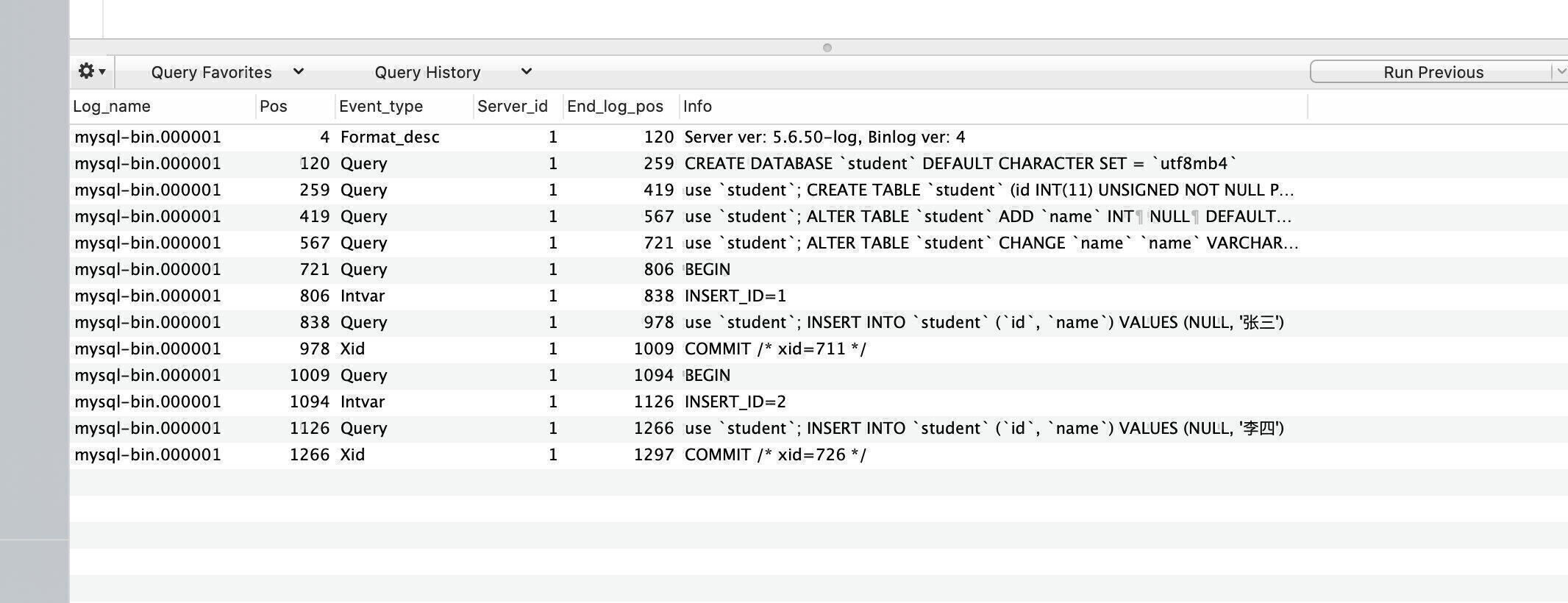Select the Format_desc event row
The width and height of the screenshot is (1568, 603).
coord(819,138)
